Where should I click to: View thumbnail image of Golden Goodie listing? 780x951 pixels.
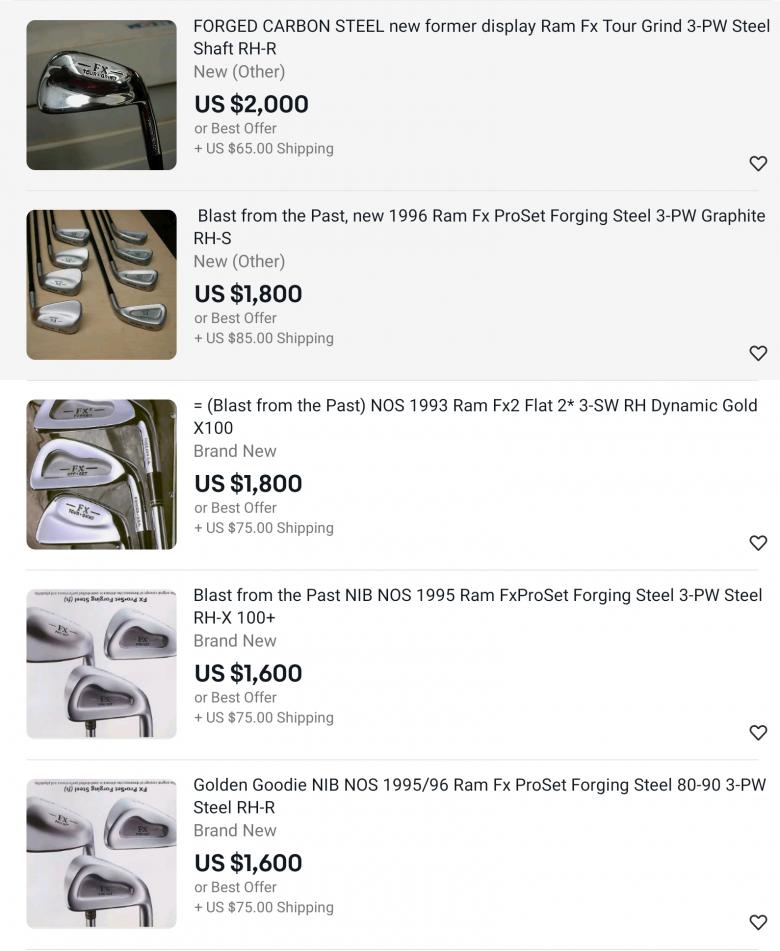pos(101,854)
